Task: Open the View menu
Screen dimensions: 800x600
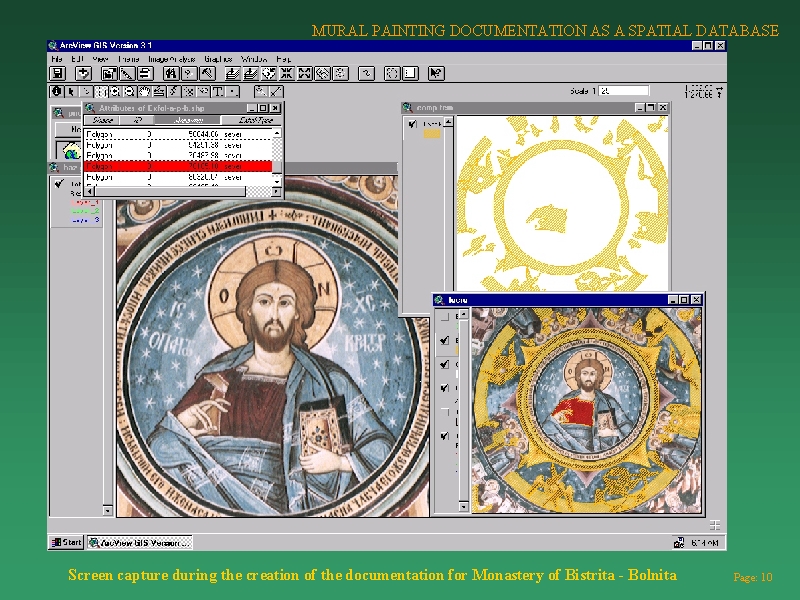Action: pyautogui.click(x=101, y=59)
